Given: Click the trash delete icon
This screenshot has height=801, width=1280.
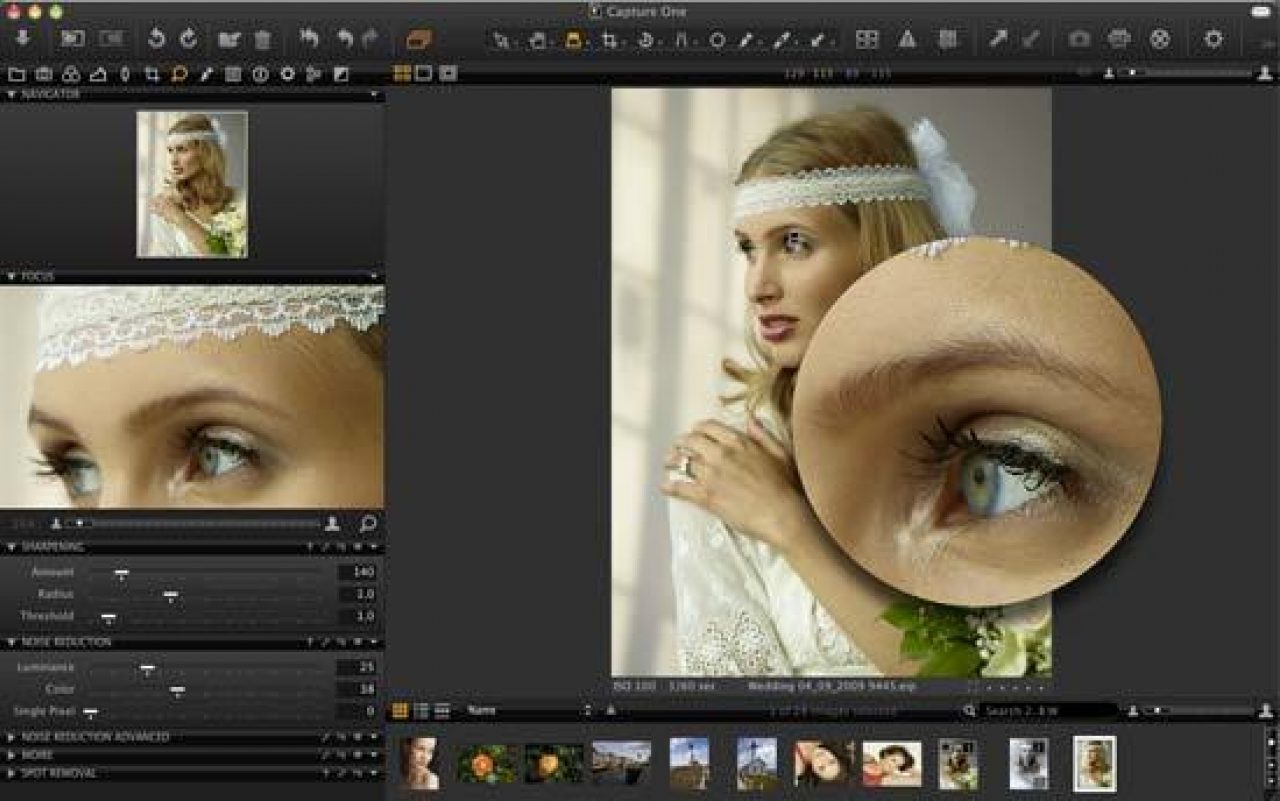Looking at the screenshot, I should (x=262, y=40).
